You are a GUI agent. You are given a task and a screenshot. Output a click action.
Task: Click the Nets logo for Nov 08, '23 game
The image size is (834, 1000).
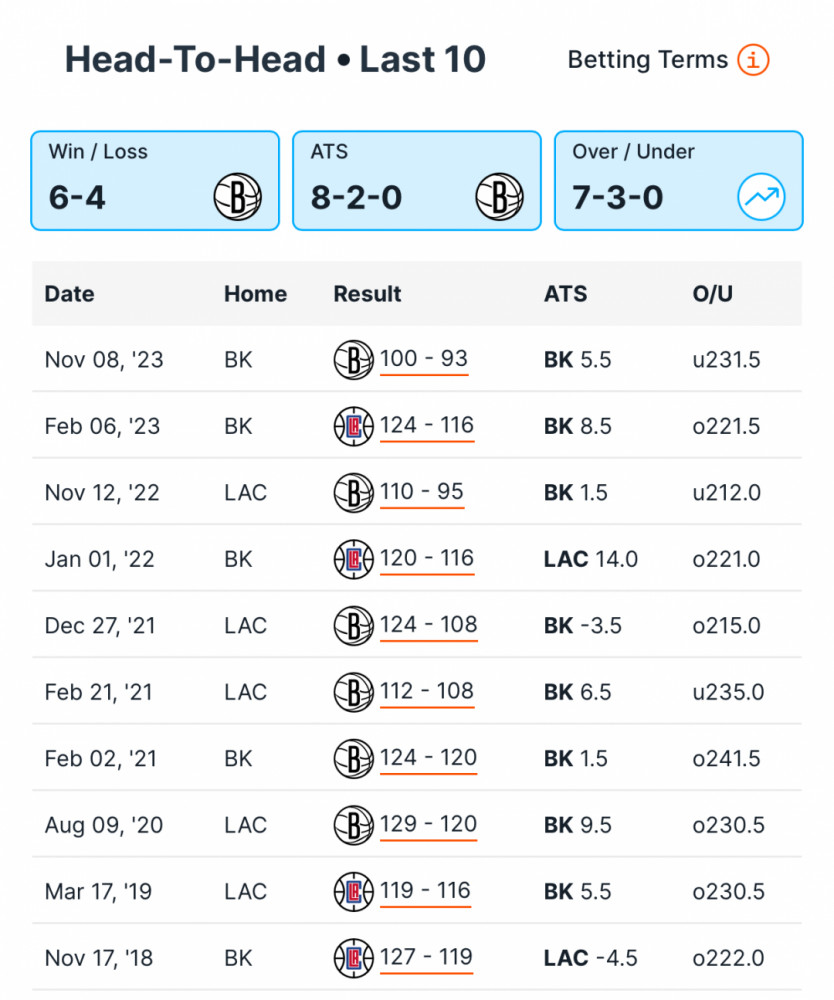353,360
